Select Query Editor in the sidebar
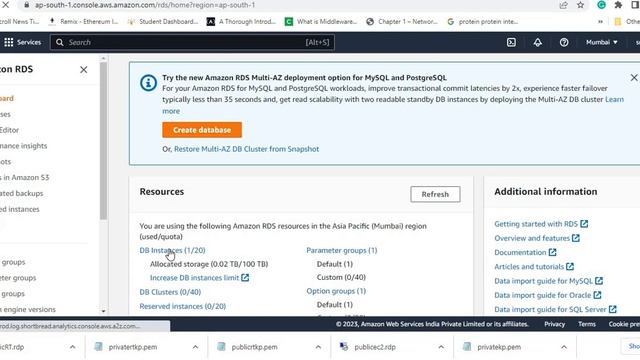The image size is (640, 360). point(9,130)
